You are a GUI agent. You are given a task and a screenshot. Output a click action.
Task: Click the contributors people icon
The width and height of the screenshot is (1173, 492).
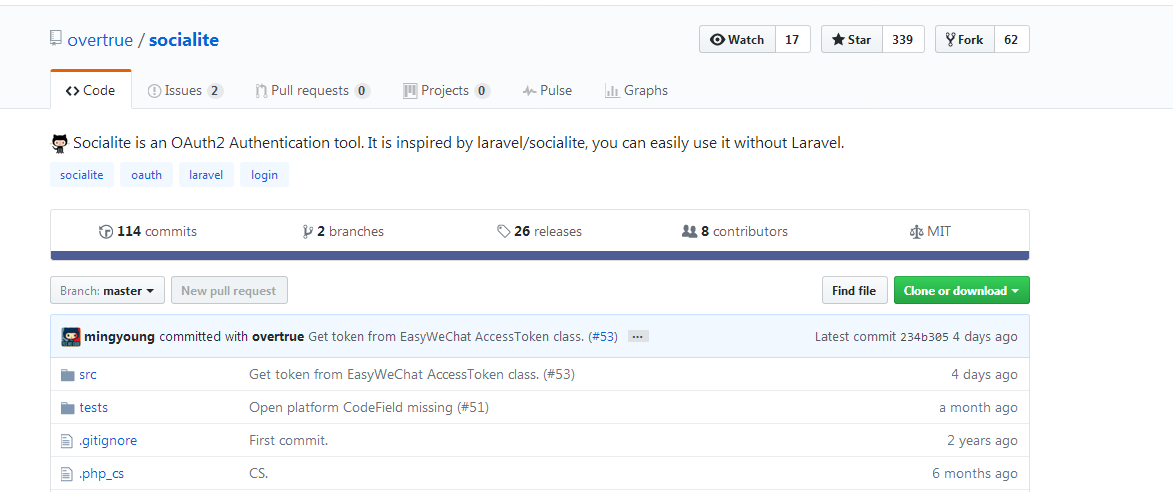coord(690,232)
